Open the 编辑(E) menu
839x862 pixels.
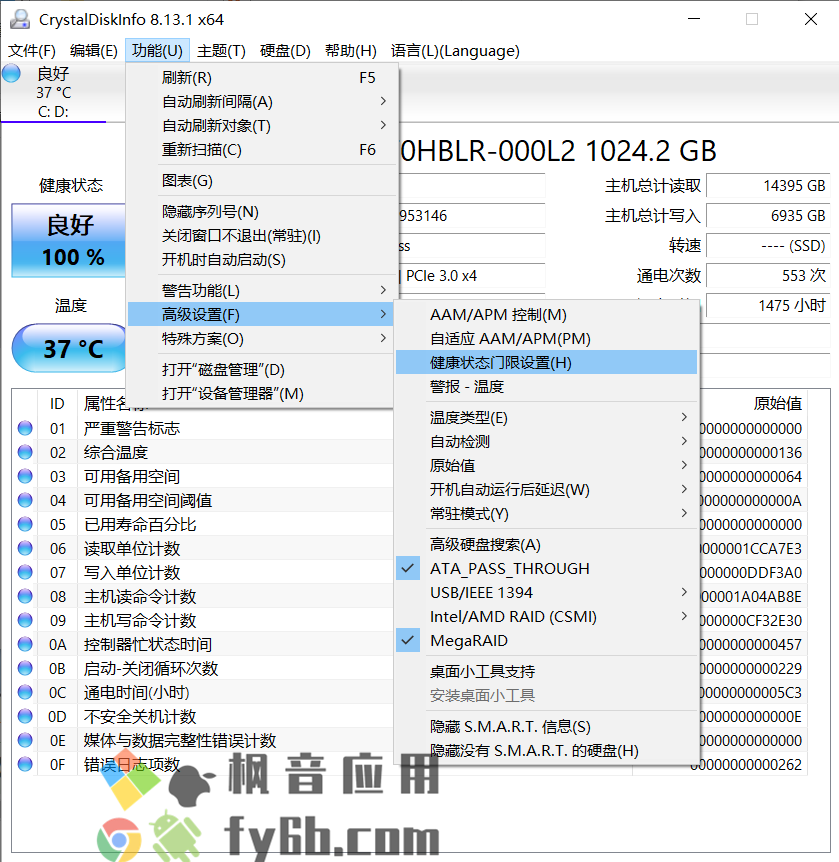coord(93,51)
